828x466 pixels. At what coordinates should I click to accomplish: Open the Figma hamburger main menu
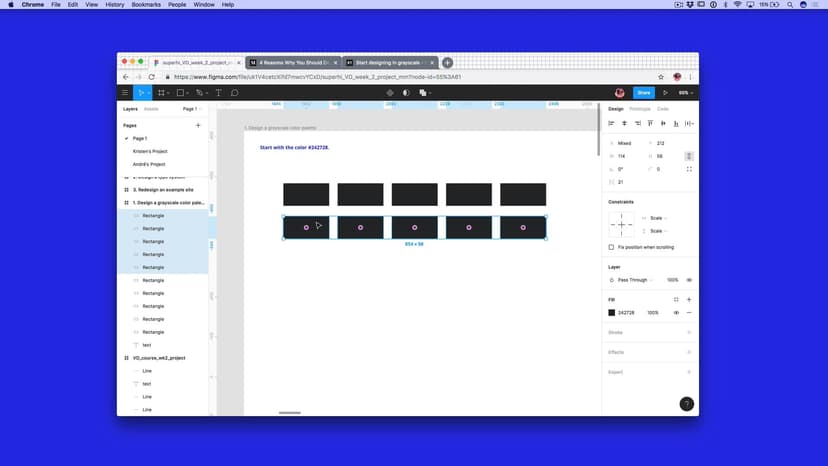[125, 93]
